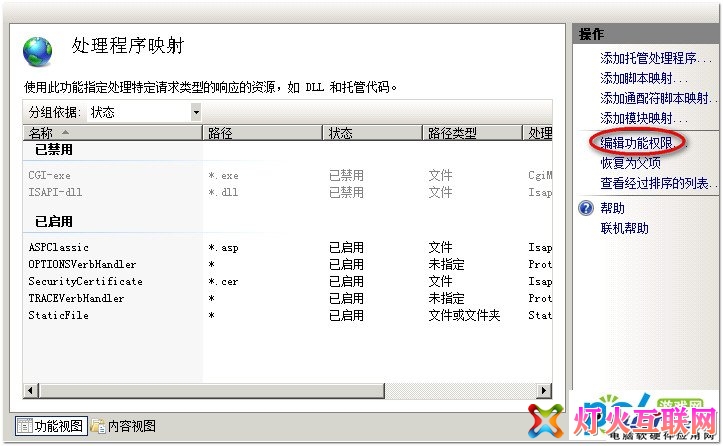The height and width of the screenshot is (446, 723).
Task: Click 文件或文件夹 path type cell
Action: point(464,315)
